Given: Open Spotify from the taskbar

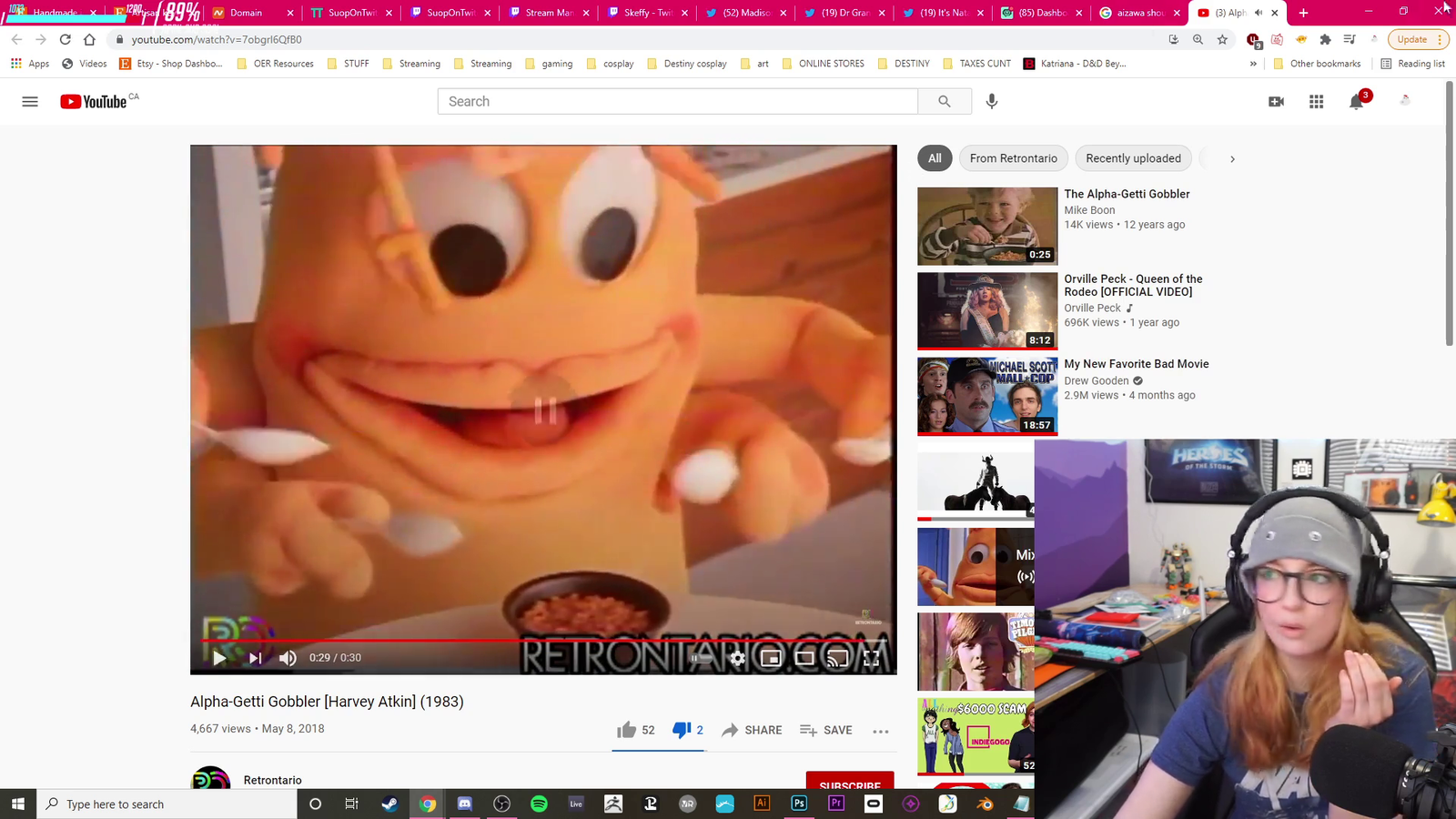Looking at the screenshot, I should coord(539,804).
